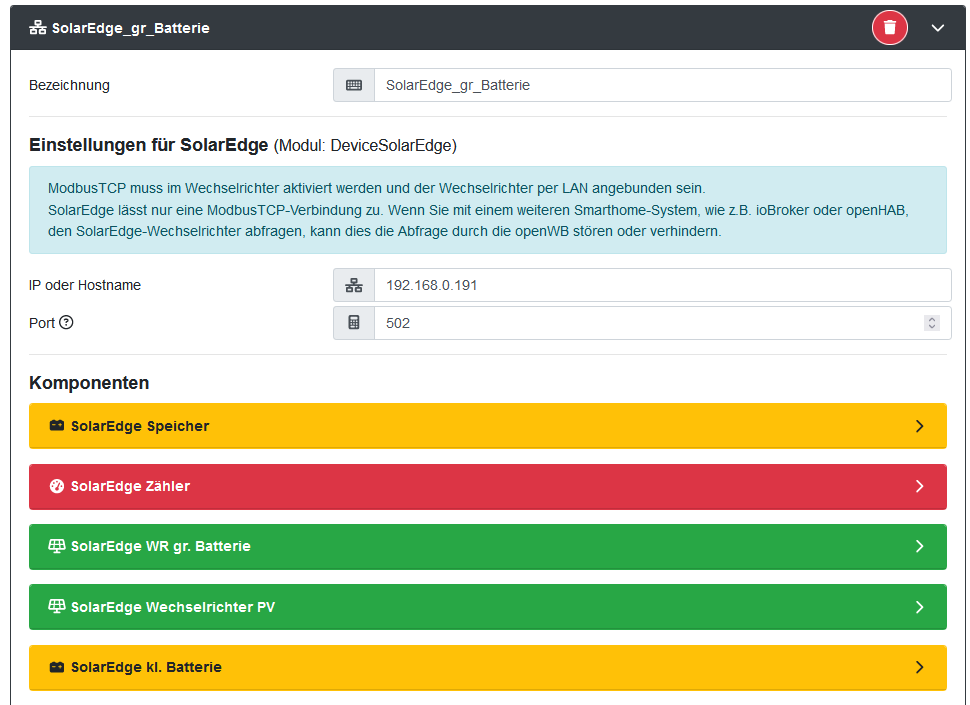Viewport: 970px width, 705px height.
Task: Expand SolarEdge kl. Batterie chevron
Action: click(x=920, y=667)
